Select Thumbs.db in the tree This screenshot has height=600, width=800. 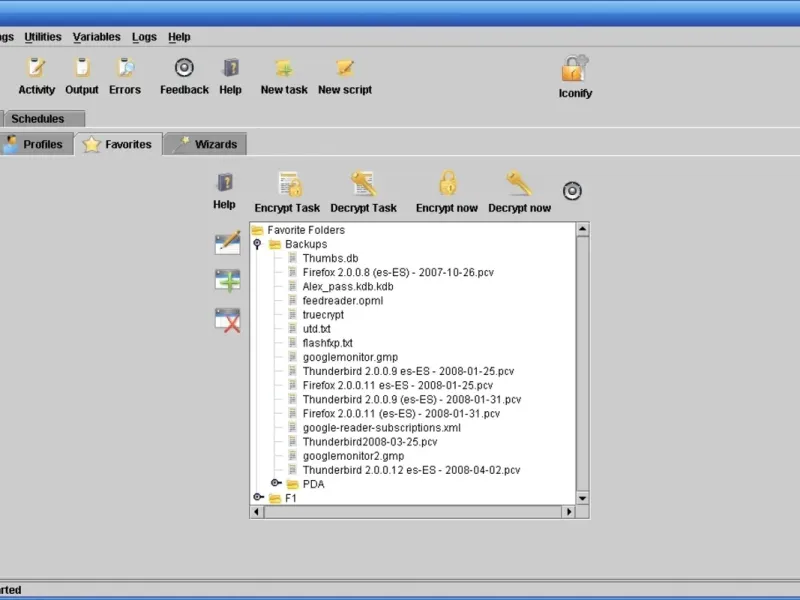pyautogui.click(x=330, y=258)
